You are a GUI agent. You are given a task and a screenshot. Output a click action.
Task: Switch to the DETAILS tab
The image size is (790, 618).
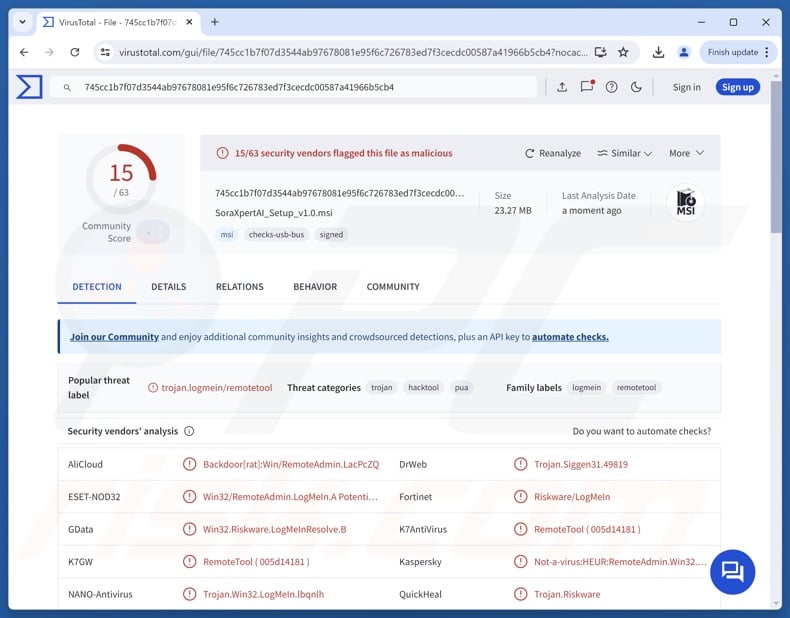(169, 287)
